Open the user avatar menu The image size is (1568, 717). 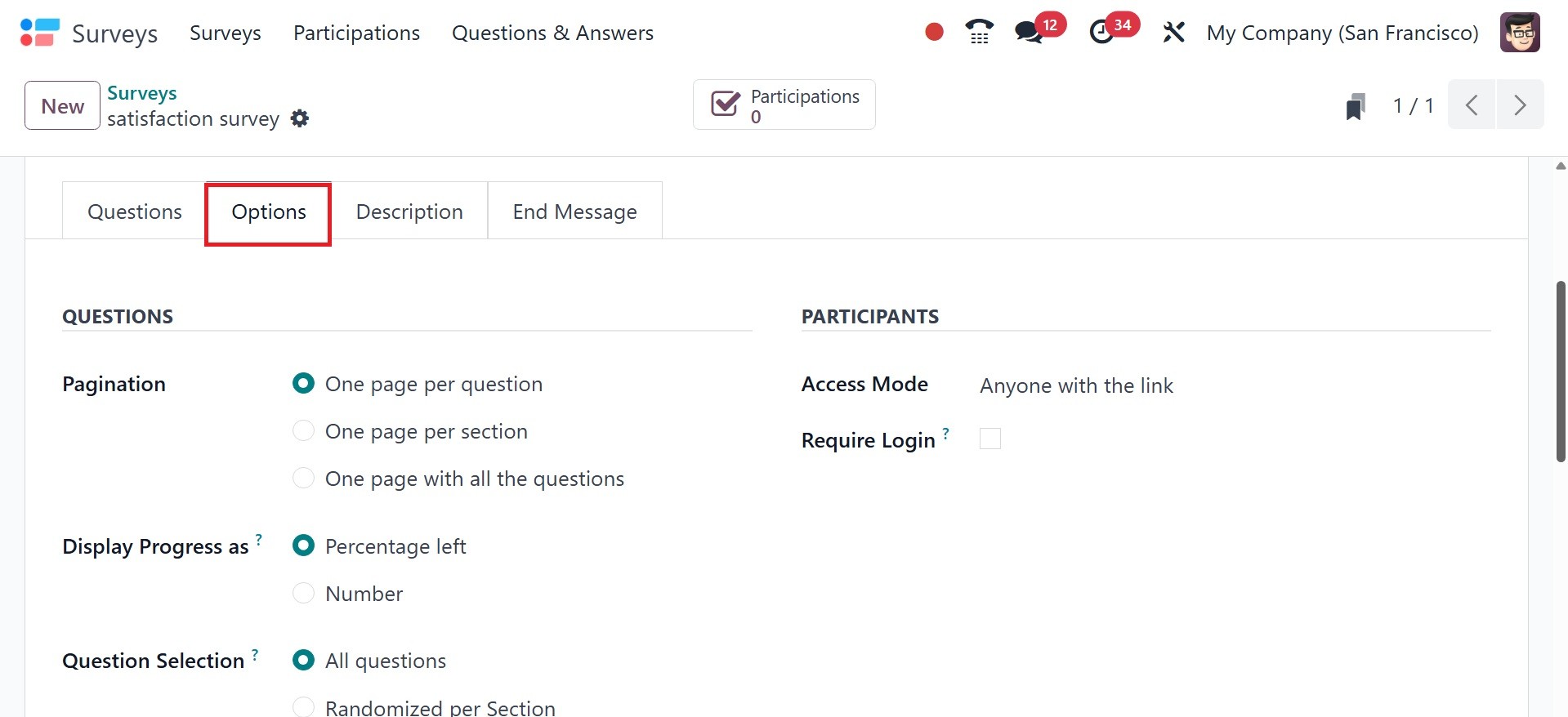pos(1520,33)
